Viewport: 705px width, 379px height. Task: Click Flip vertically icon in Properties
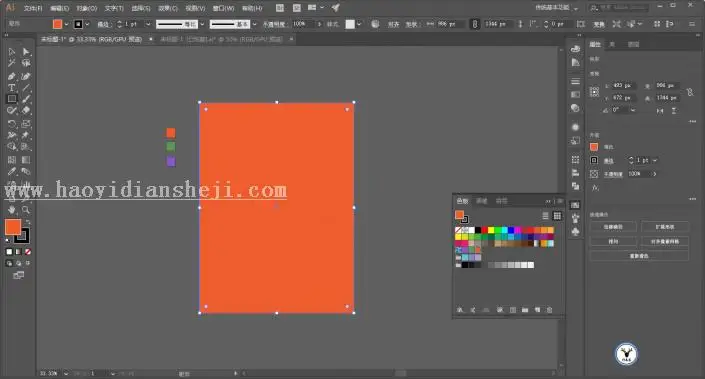click(674, 110)
